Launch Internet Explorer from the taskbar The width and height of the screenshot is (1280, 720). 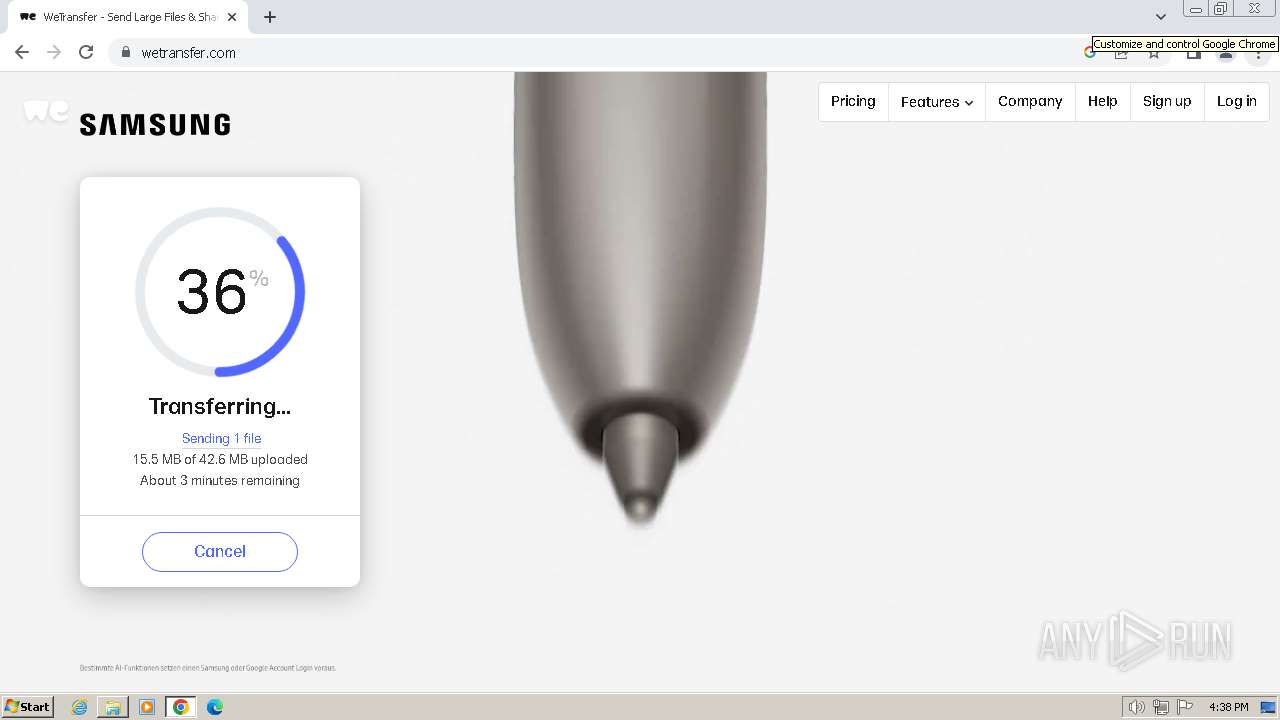[80, 707]
